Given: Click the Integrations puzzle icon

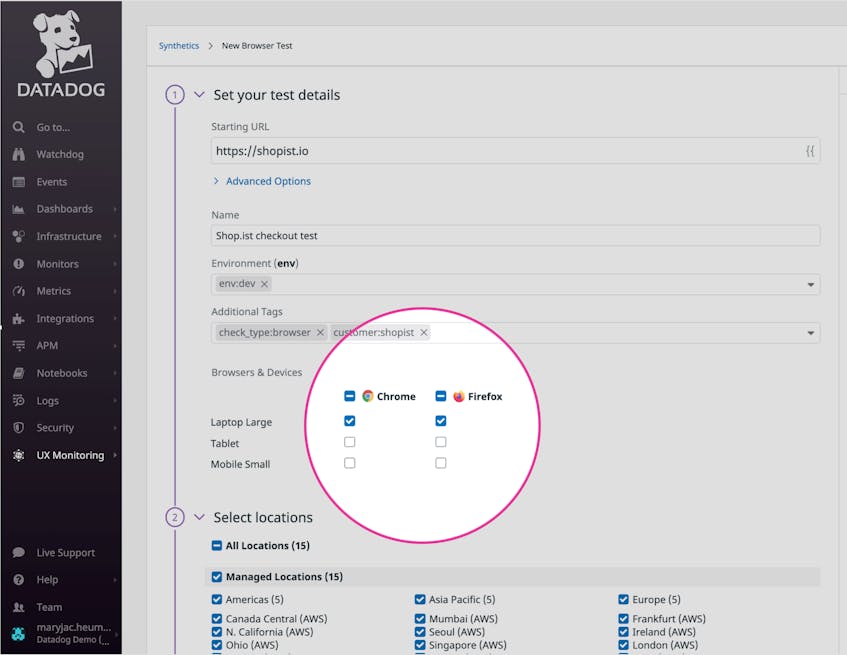Looking at the screenshot, I should click(18, 319).
